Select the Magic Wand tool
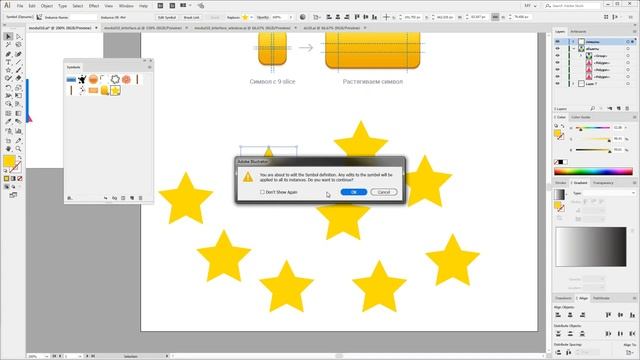Image resolution: width=640 pixels, height=360 pixels. pyautogui.click(x=8, y=45)
